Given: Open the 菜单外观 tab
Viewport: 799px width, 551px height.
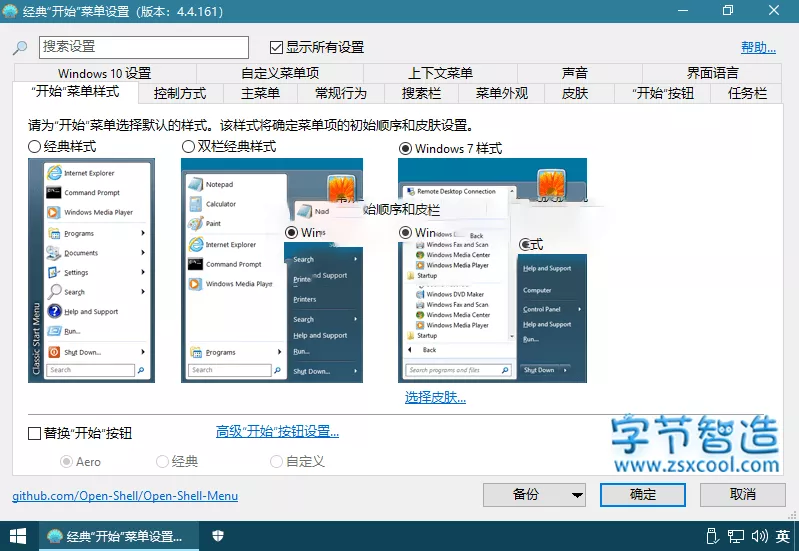Looking at the screenshot, I should point(502,93).
